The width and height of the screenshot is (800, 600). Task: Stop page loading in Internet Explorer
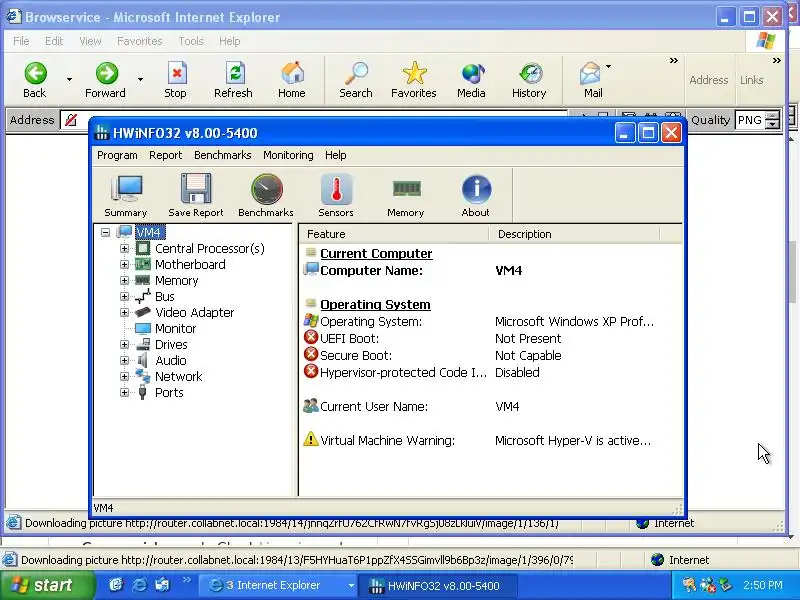point(176,80)
